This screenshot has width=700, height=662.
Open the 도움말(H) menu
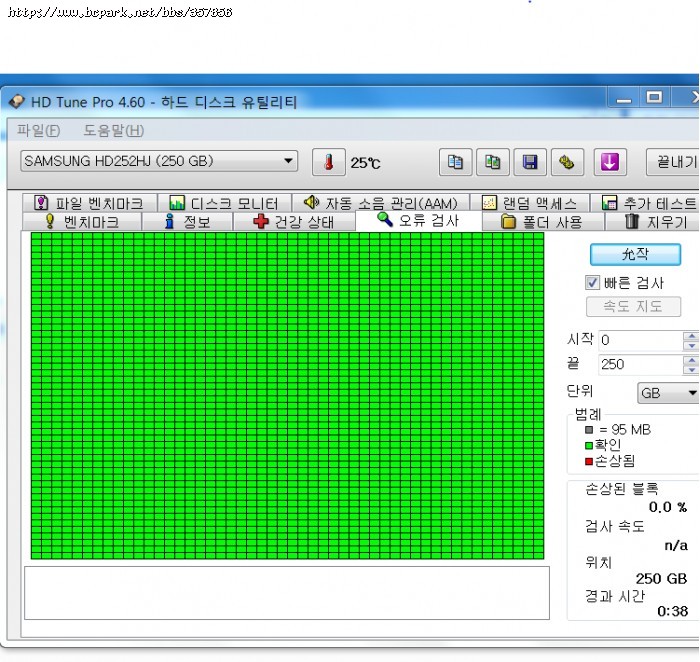[113, 130]
